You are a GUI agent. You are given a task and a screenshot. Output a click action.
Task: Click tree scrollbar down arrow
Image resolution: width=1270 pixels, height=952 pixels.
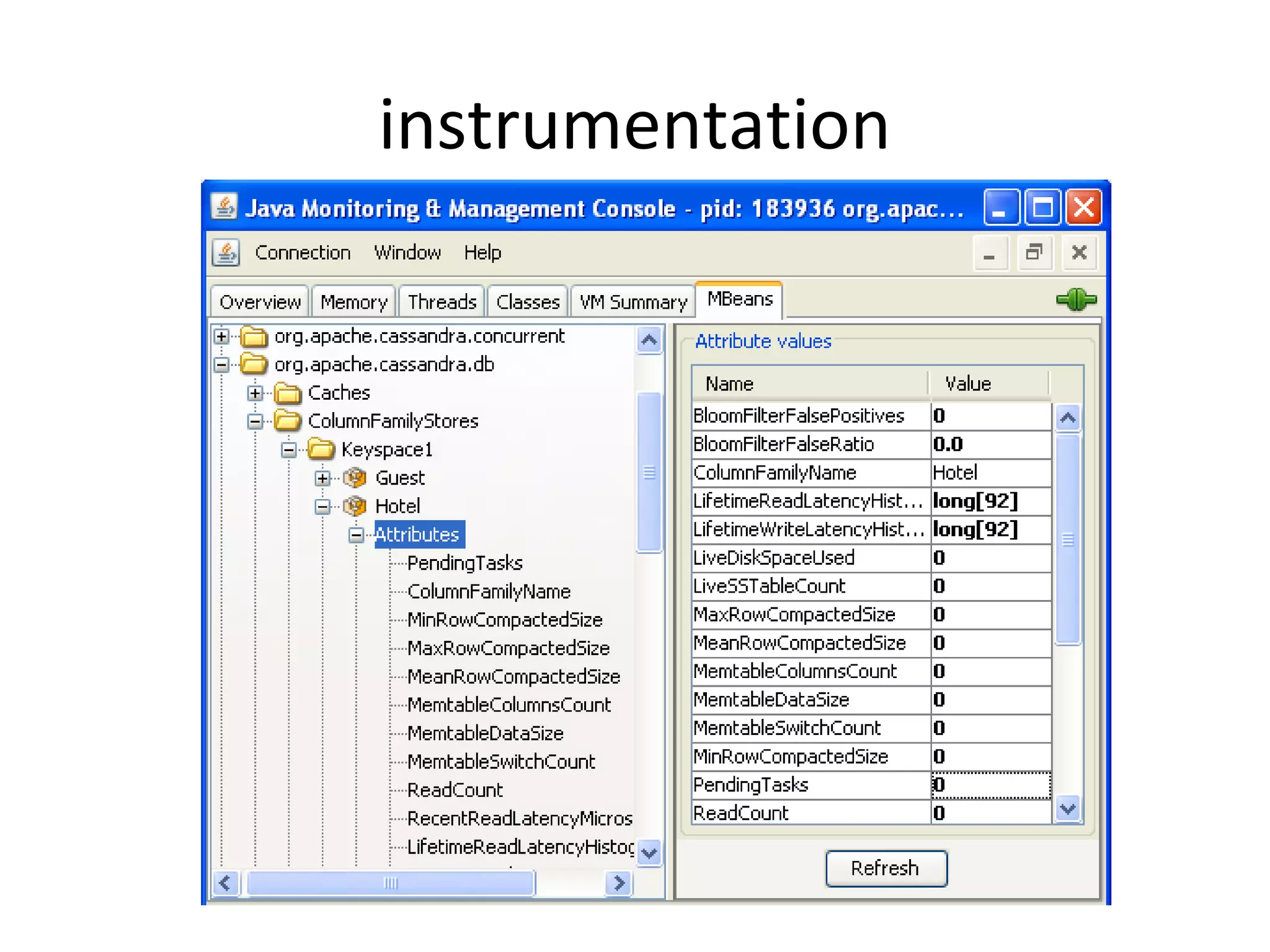[649, 853]
